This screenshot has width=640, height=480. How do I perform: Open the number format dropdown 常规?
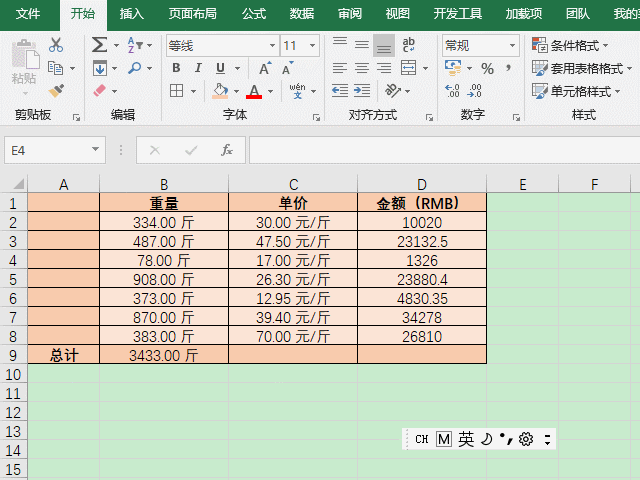(x=512, y=45)
